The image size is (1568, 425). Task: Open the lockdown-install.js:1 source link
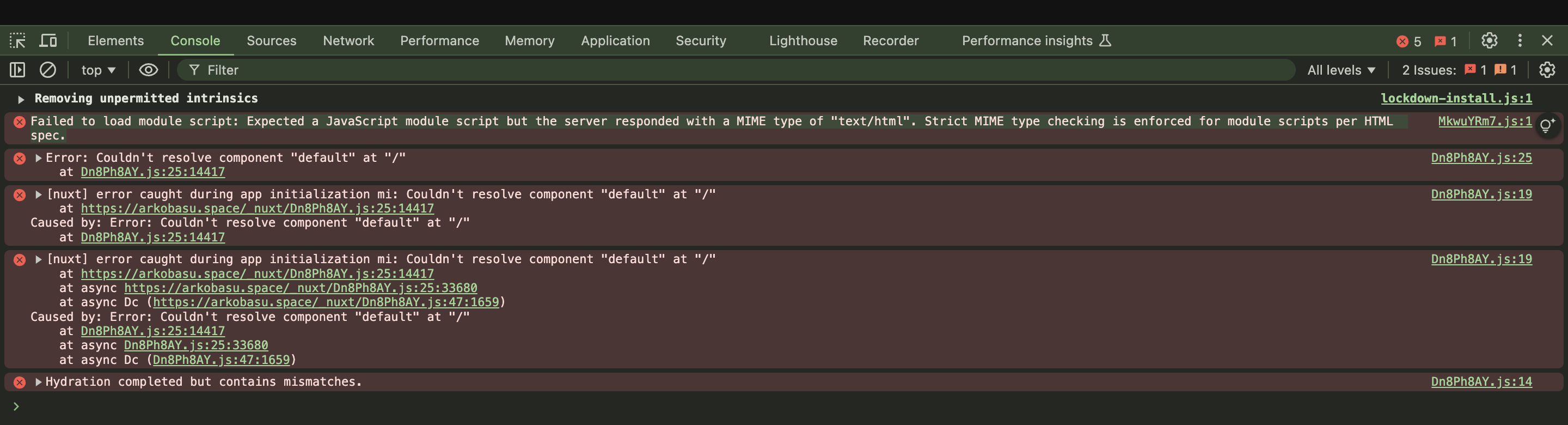1456,98
